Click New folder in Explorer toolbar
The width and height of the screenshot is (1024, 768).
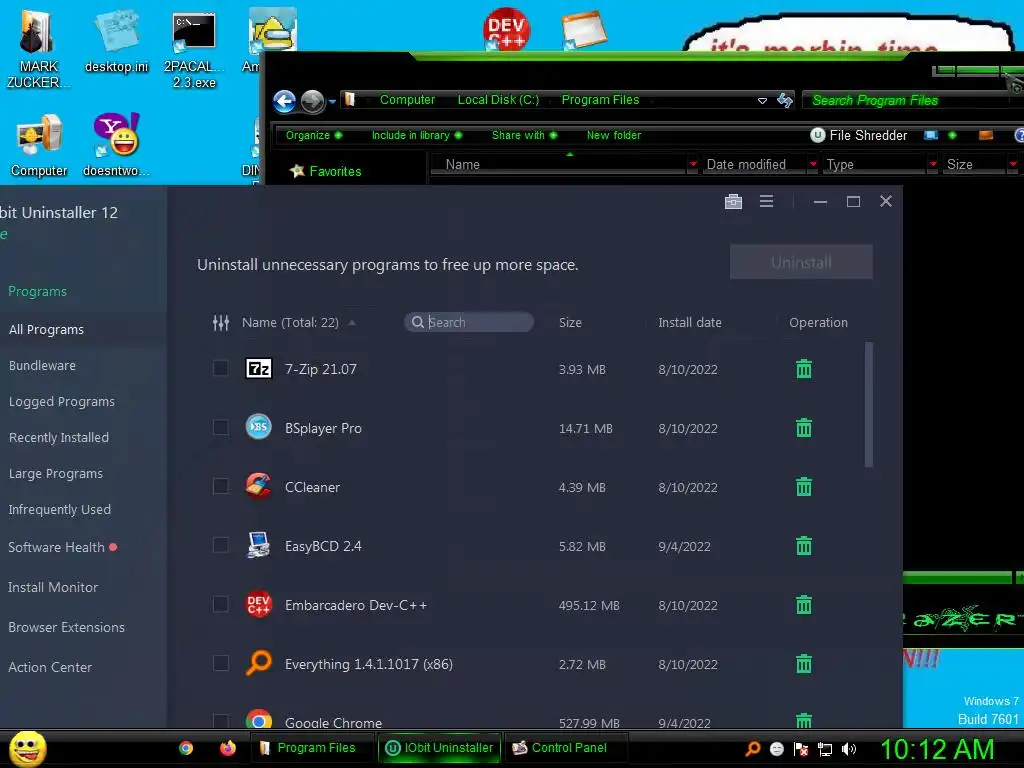pyautogui.click(x=613, y=135)
